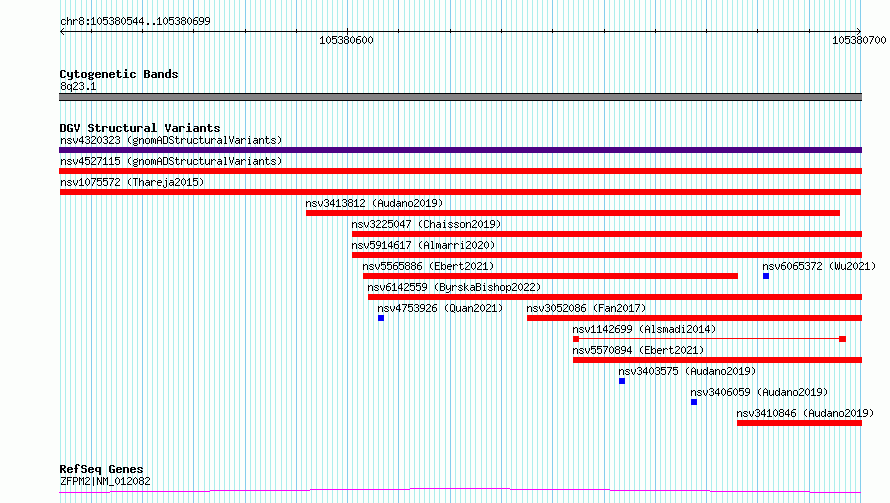Click the 105380700 ruler position label
Screen dimensions: 890x503
coord(859,40)
